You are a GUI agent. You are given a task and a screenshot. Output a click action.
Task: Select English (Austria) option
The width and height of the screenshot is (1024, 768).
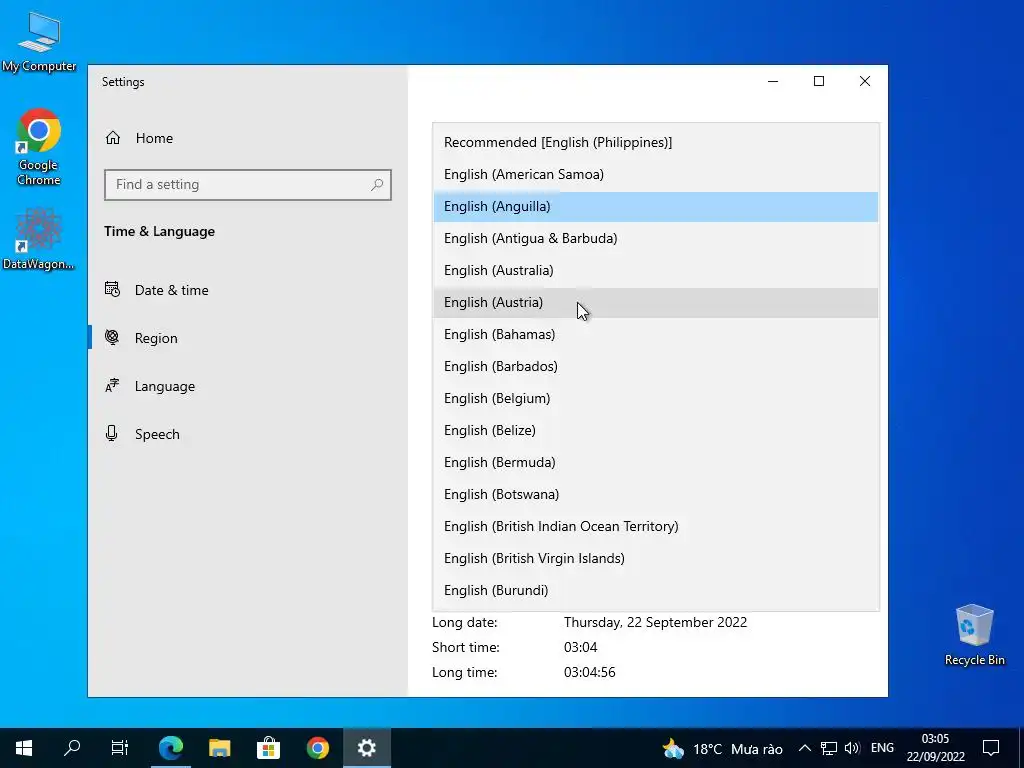656,302
